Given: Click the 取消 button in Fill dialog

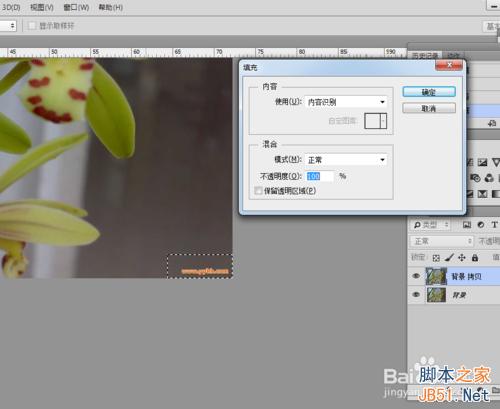Looking at the screenshot, I should pos(429,108).
